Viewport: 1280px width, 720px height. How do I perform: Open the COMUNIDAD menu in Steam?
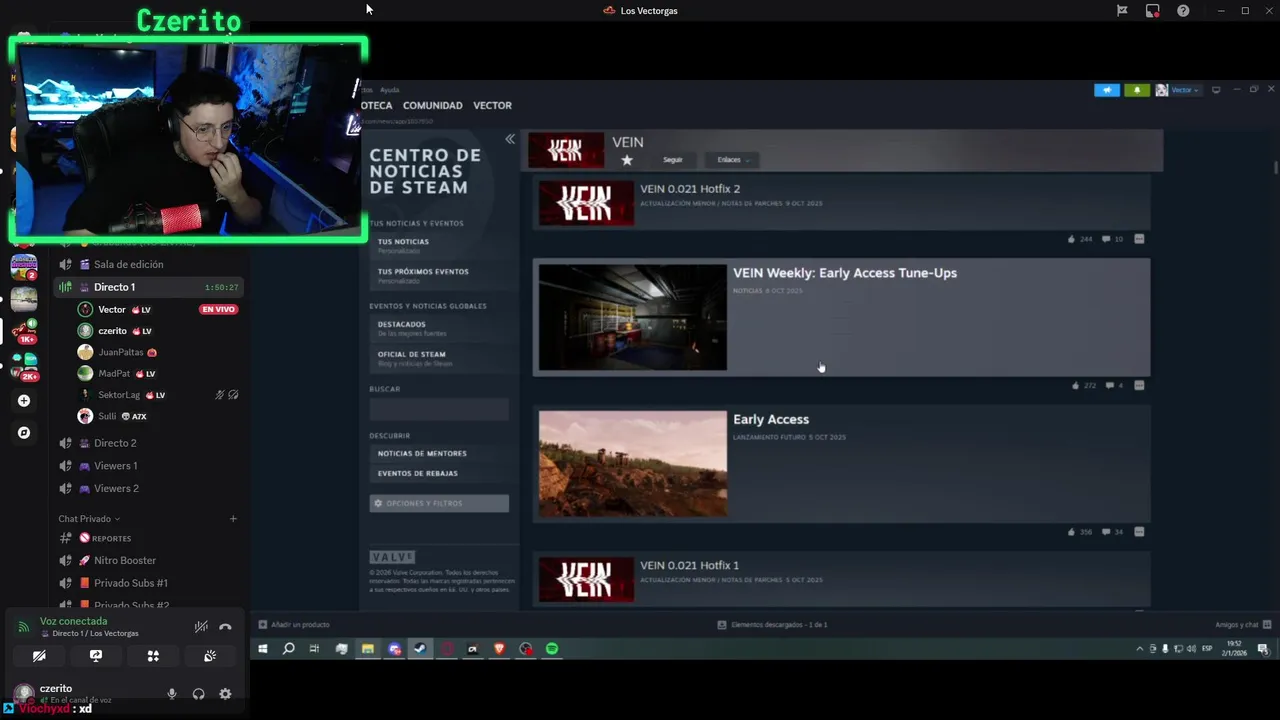(x=433, y=105)
